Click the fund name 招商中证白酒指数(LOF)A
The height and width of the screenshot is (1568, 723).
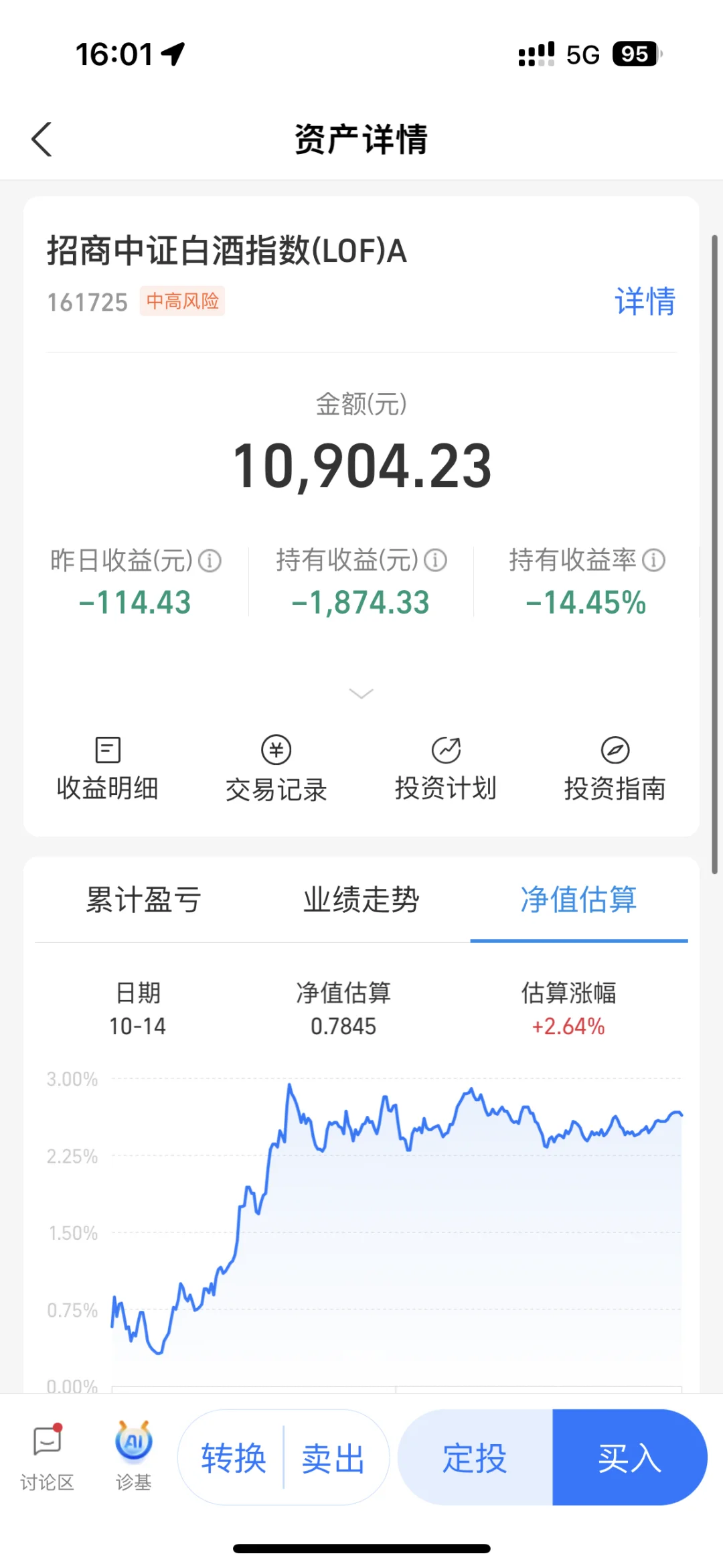tap(227, 251)
